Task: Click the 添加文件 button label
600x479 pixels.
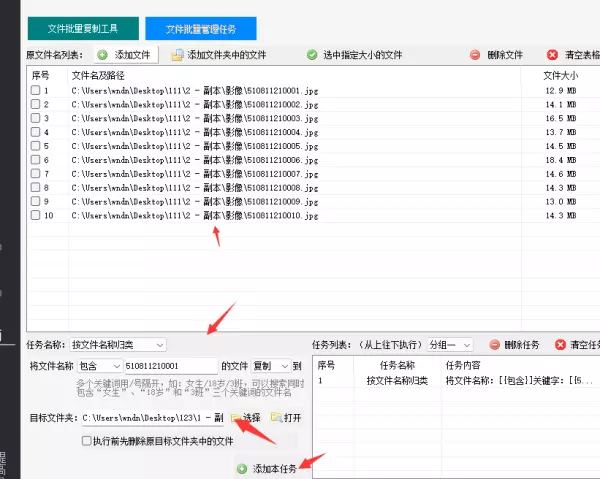Action: [x=132, y=55]
